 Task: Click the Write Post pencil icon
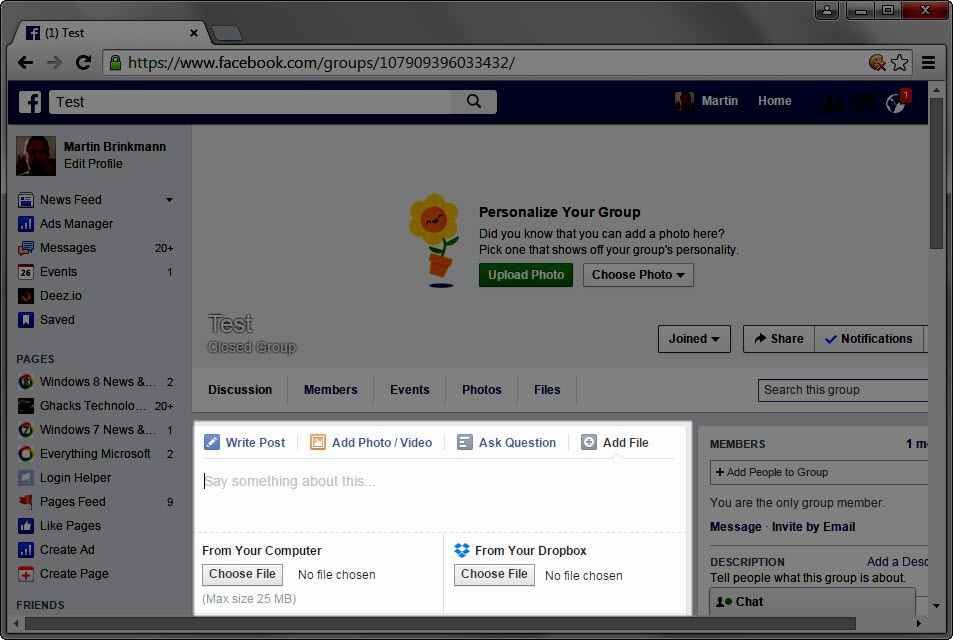coord(212,442)
